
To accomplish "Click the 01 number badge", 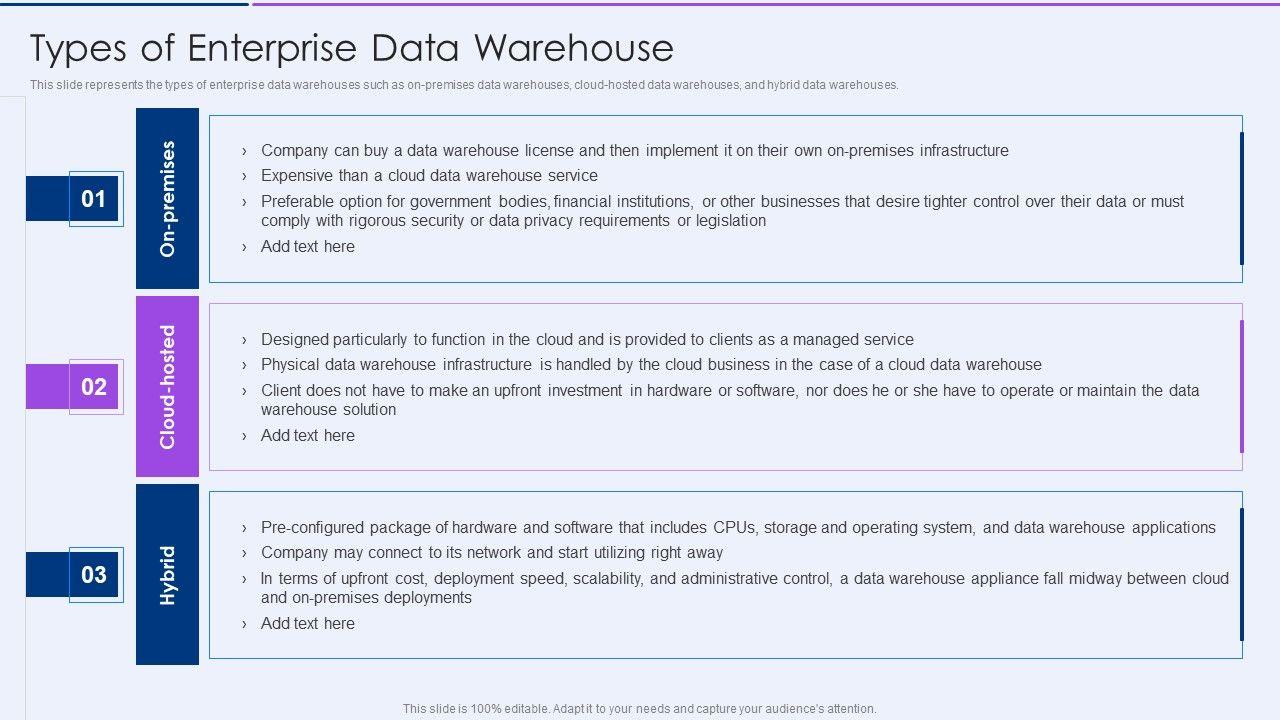I will (94, 199).
